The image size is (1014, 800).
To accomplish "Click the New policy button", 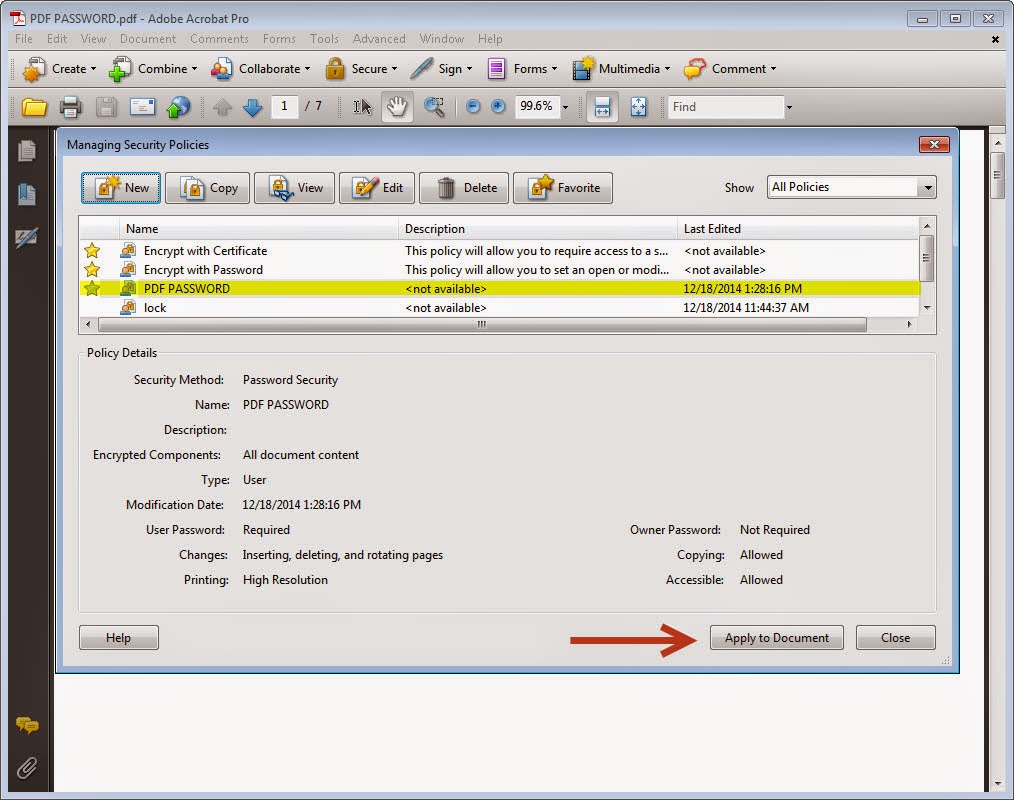I will click(x=121, y=188).
